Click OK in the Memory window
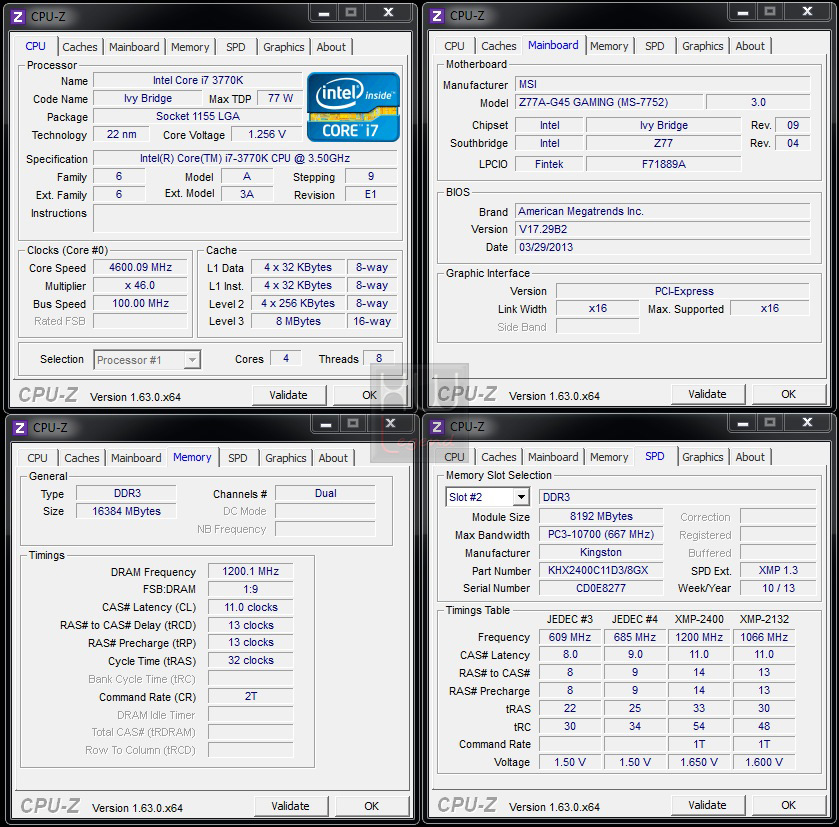839x827 pixels. (372, 806)
